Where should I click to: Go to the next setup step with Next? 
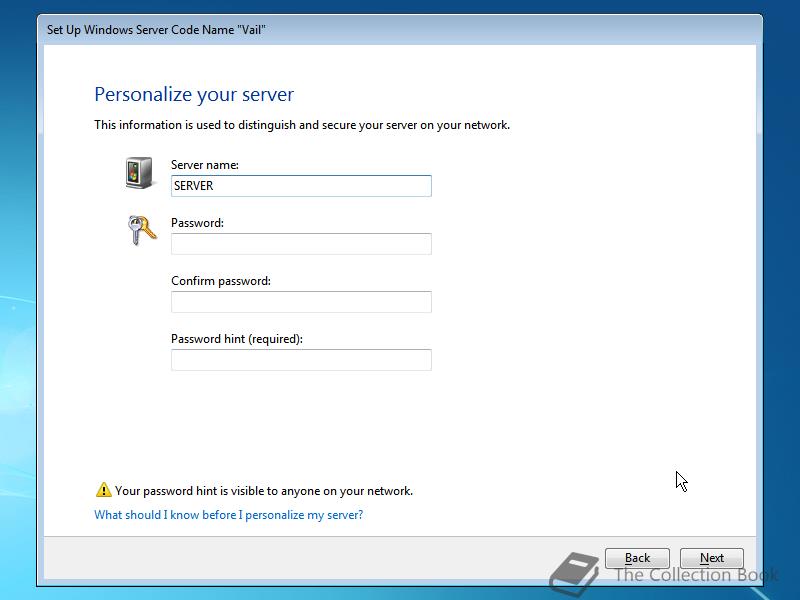point(712,558)
